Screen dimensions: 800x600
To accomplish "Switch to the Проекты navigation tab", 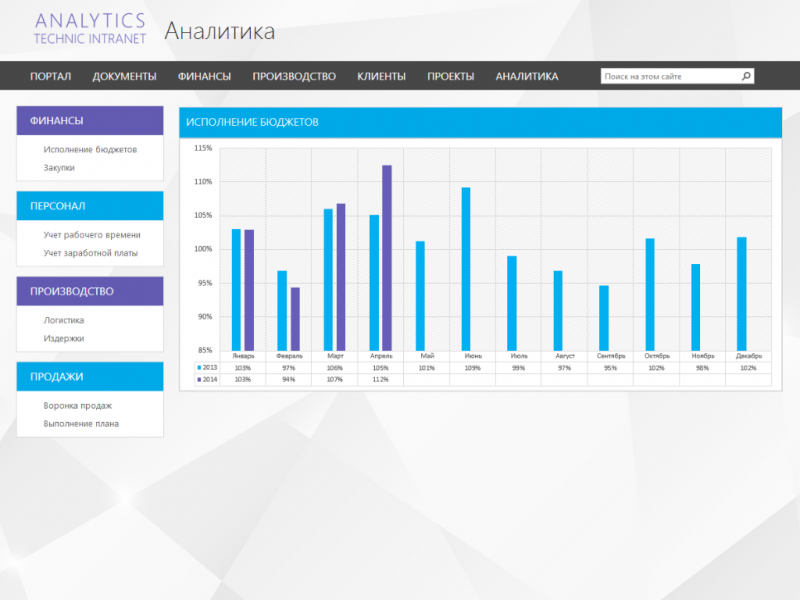I will [x=450, y=75].
